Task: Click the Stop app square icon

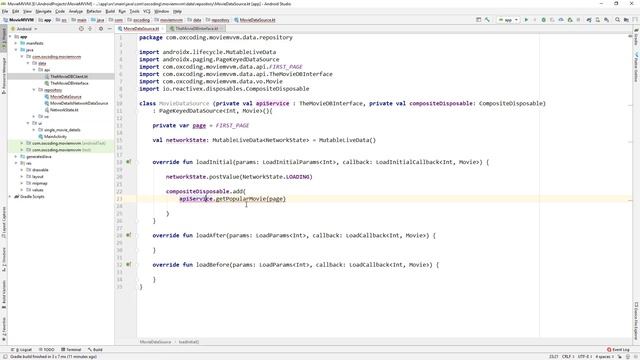Action: 578,20
